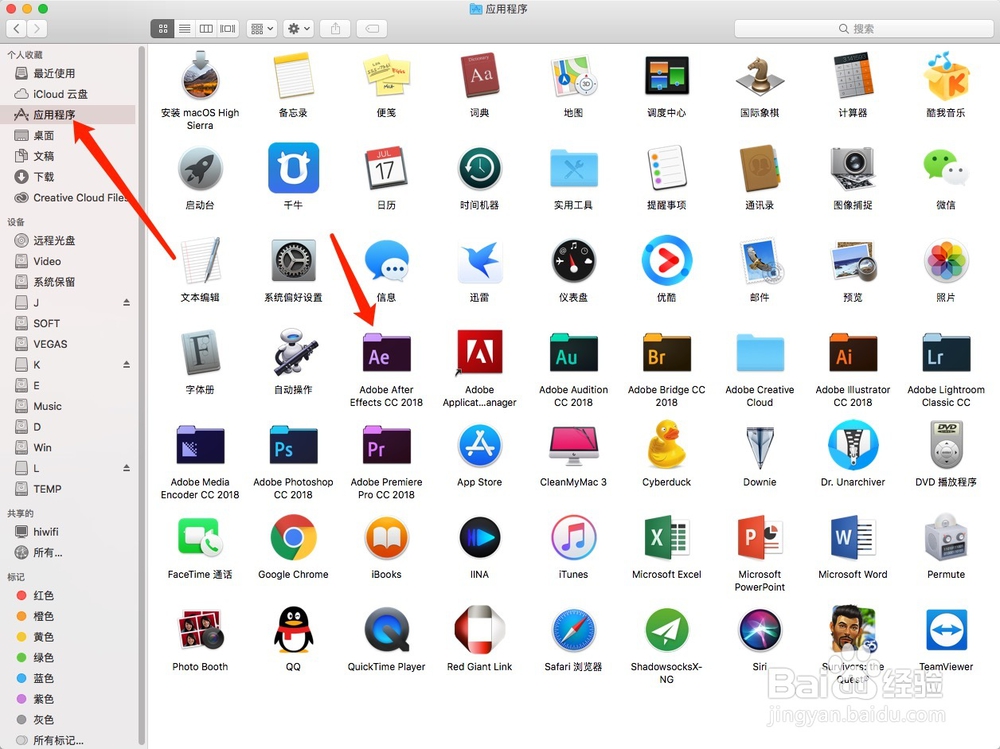Select the Siri app icon

click(760, 630)
